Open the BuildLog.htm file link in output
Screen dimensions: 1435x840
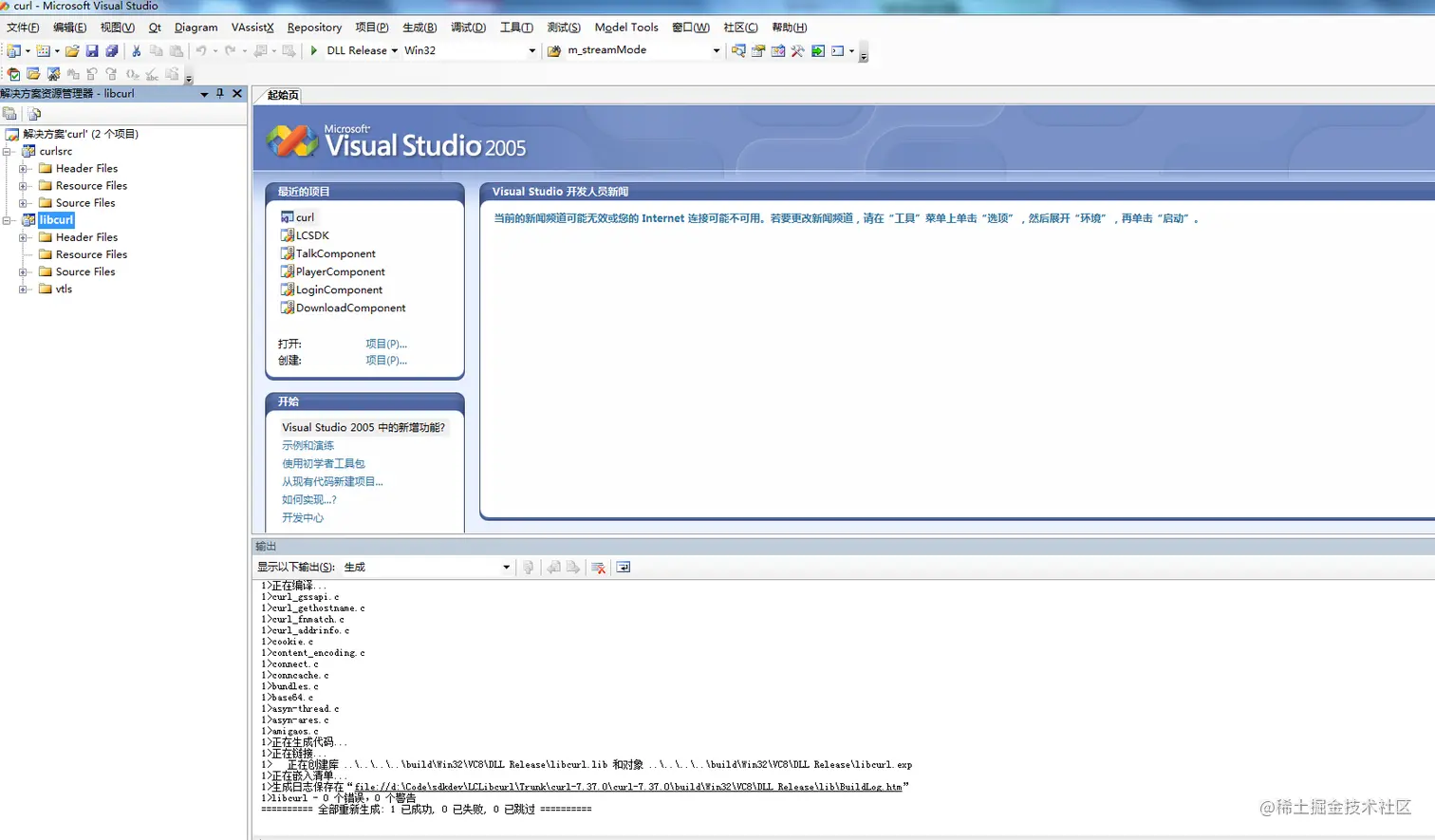click(628, 787)
